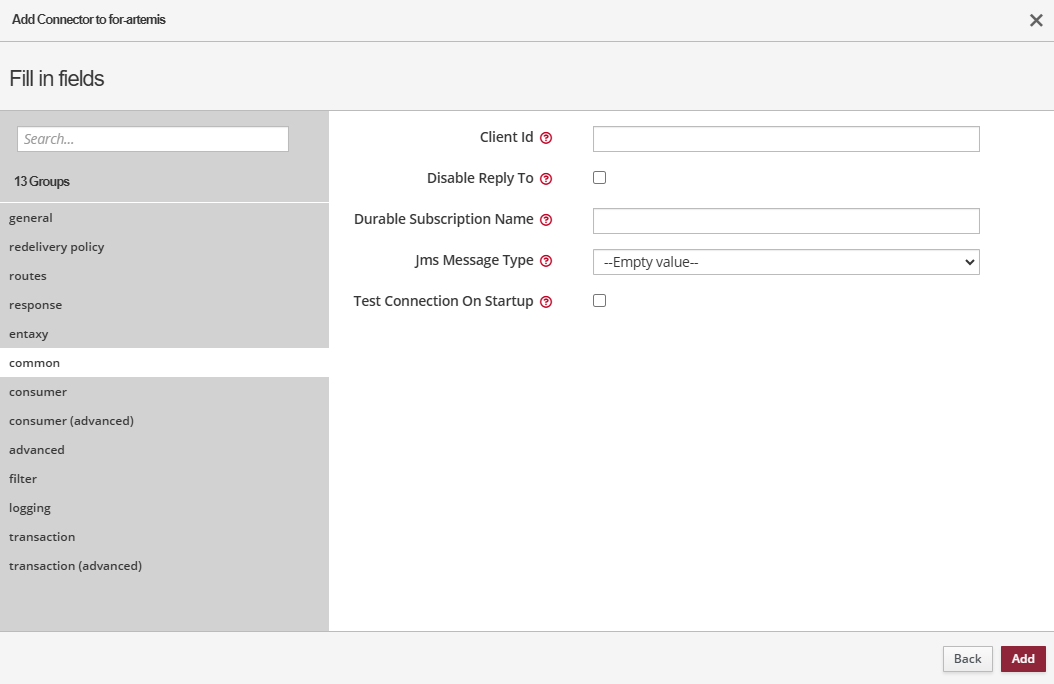Go to the consumer (advanced) group

point(72,421)
